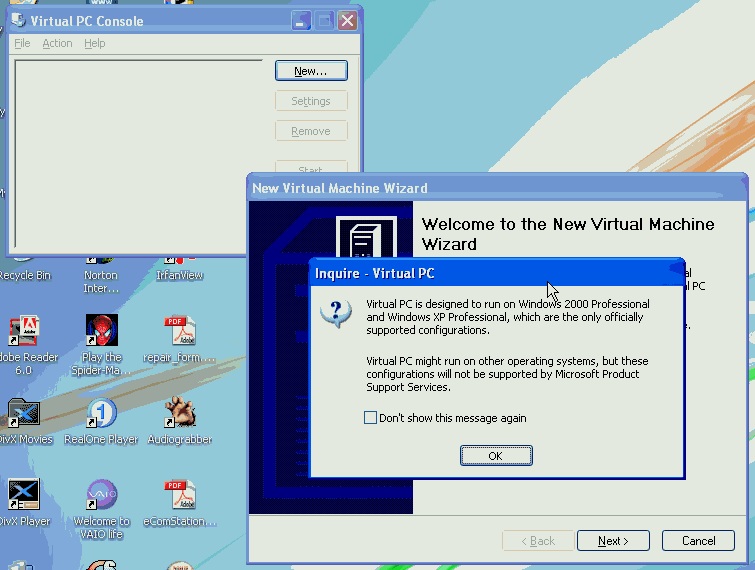755x570 pixels.
Task: Click Cancel in the New Virtual Machine Wizard
Action: [698, 541]
